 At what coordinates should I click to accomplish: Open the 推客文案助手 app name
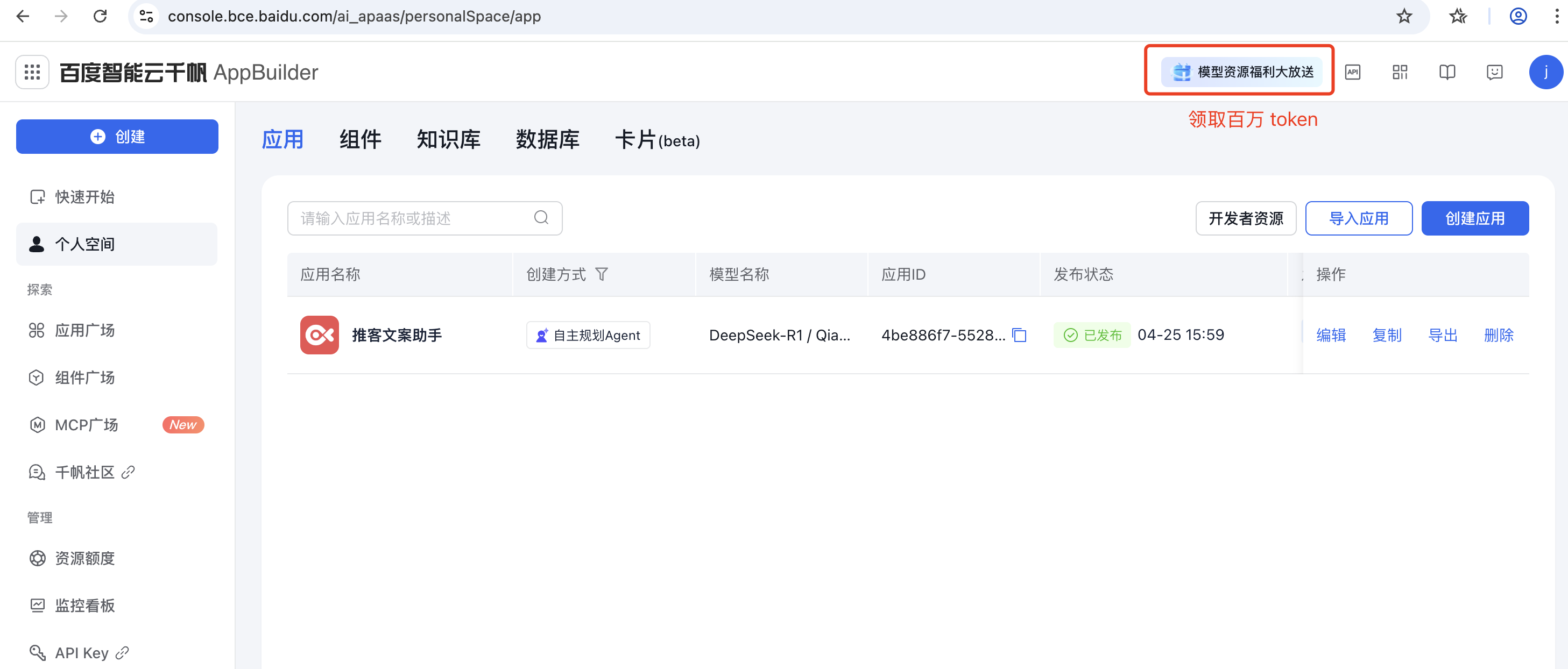pyautogui.click(x=397, y=335)
